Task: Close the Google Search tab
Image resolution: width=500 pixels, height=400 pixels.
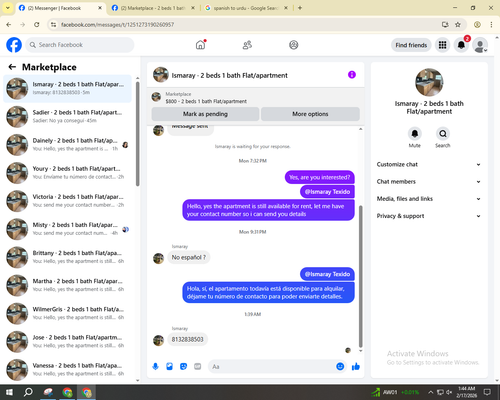Action: (286, 8)
